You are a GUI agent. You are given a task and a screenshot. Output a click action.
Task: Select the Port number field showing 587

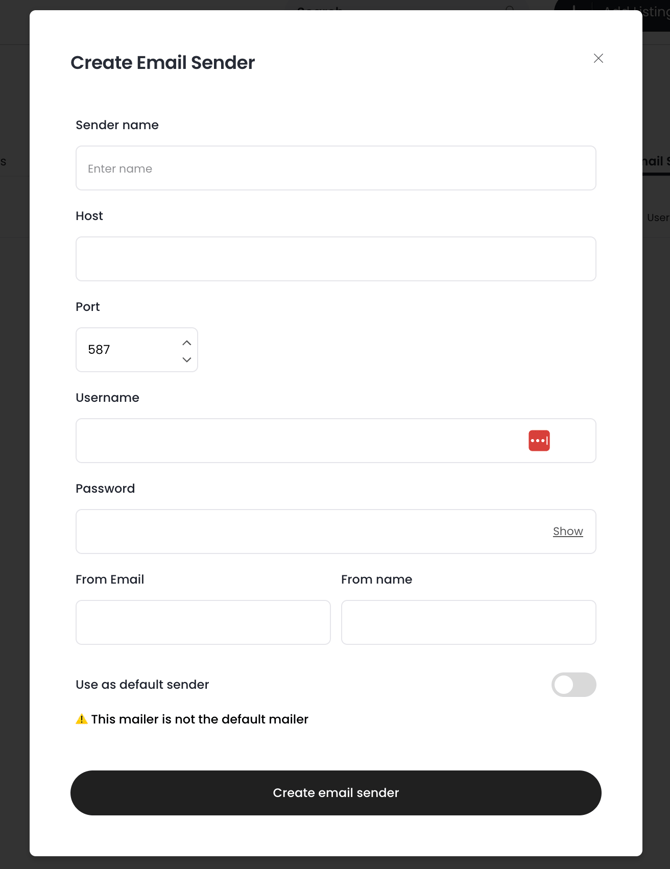pos(125,350)
